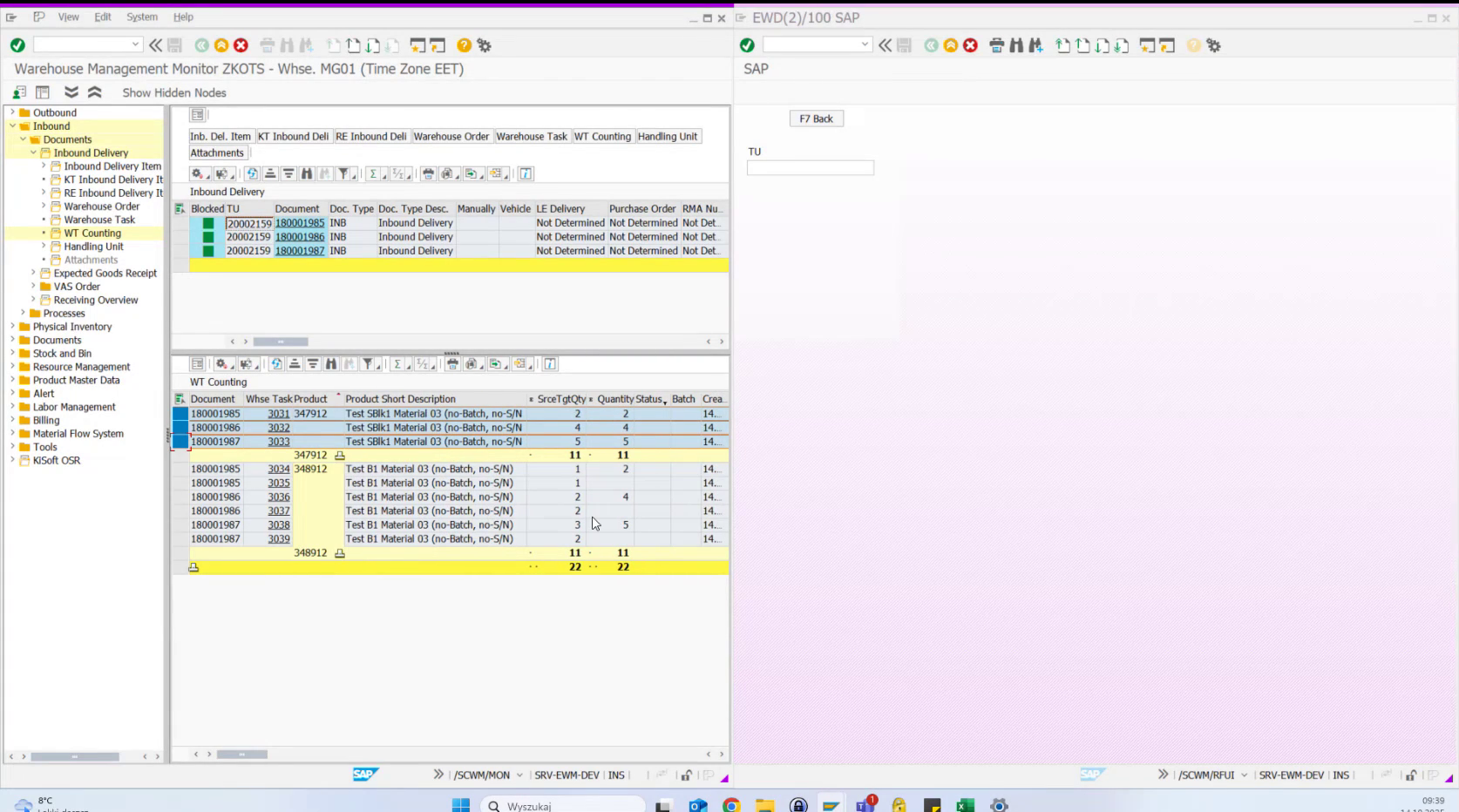
Task: Open the customize local layout gear icon
Action: pos(483,44)
